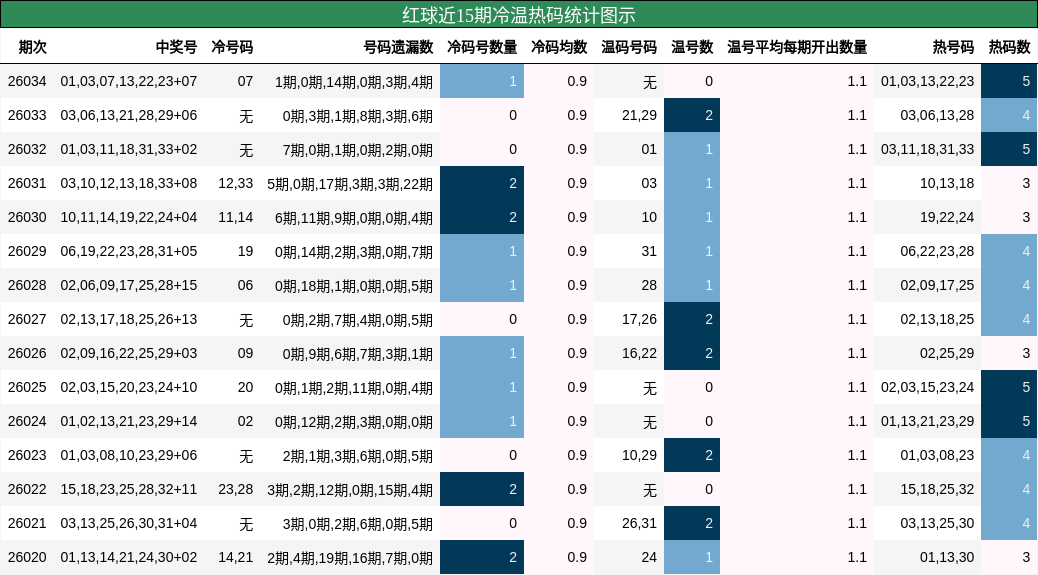Select the 号码遗漏数 column header
The width and height of the screenshot is (1038, 575).
[x=398, y=47]
